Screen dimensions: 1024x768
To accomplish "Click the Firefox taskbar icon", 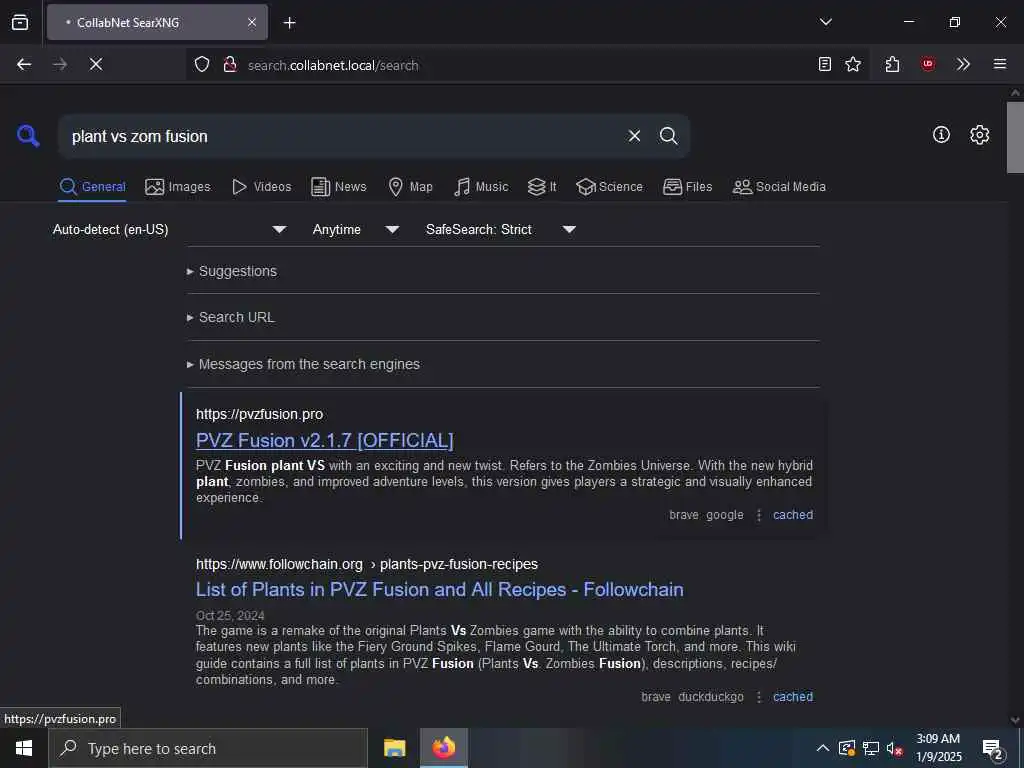I will (x=443, y=748).
